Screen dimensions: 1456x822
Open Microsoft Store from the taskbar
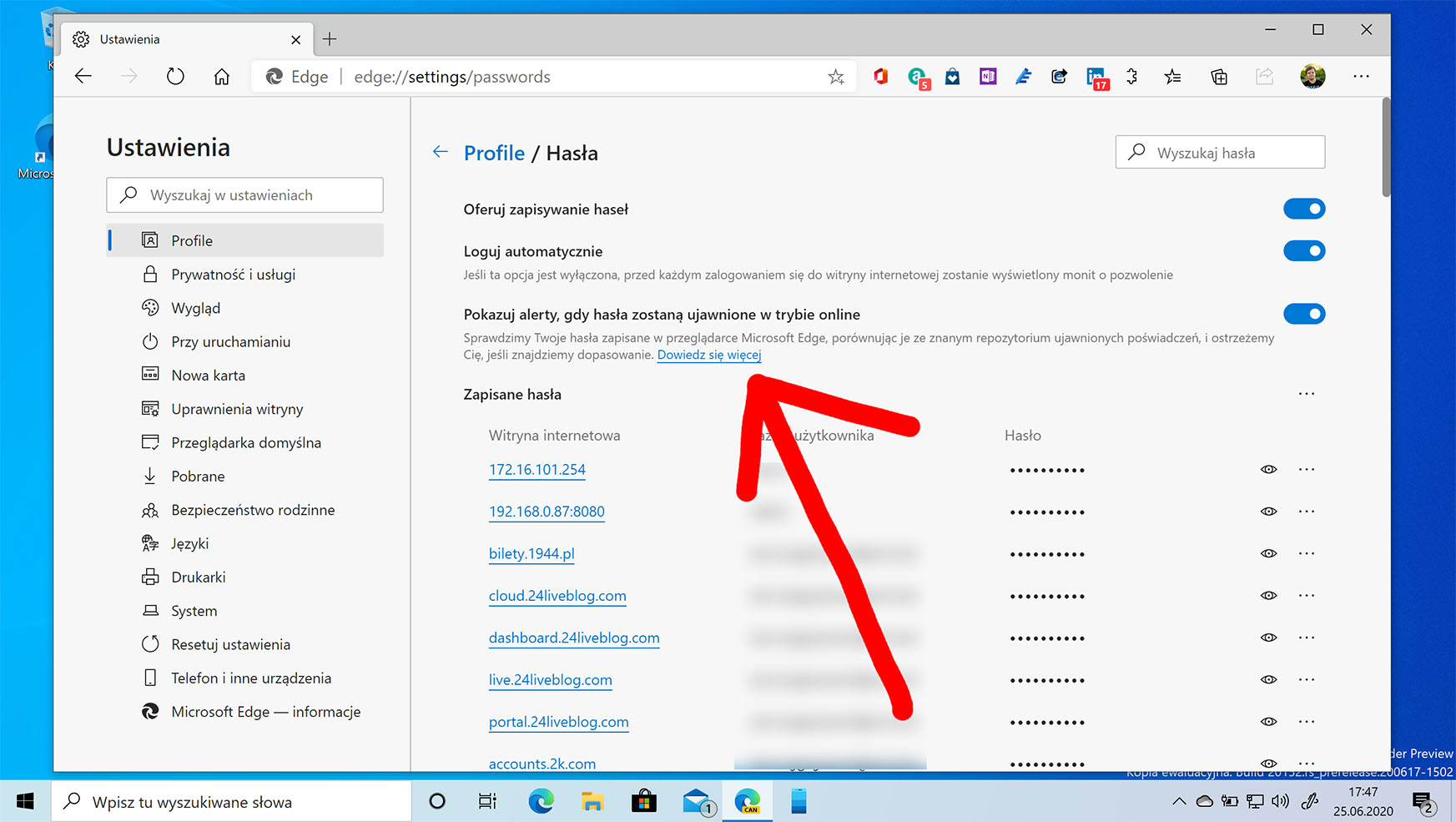(x=643, y=802)
